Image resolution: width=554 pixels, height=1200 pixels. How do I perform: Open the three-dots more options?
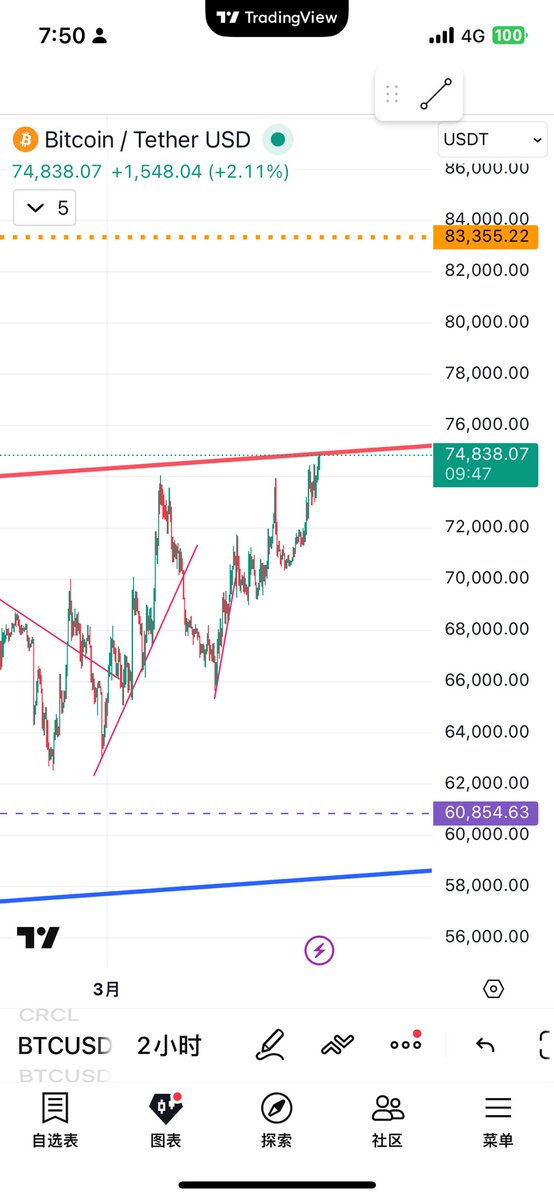point(406,1043)
